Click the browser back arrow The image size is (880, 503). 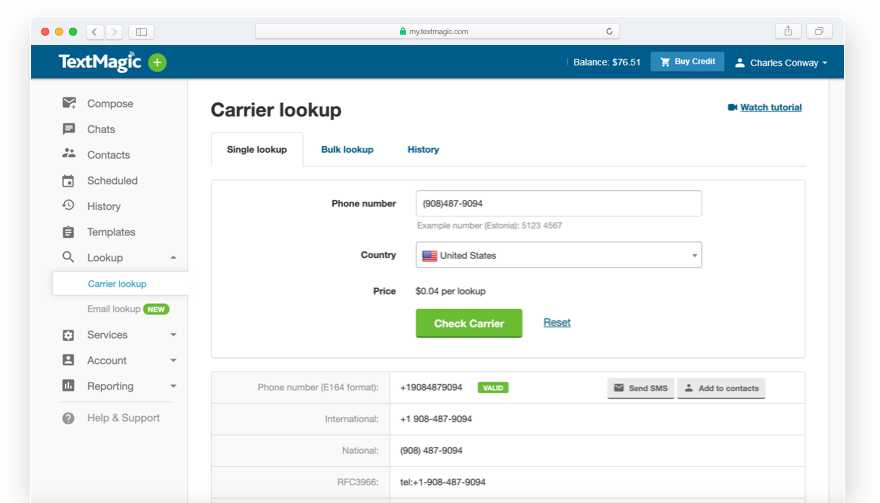click(94, 31)
